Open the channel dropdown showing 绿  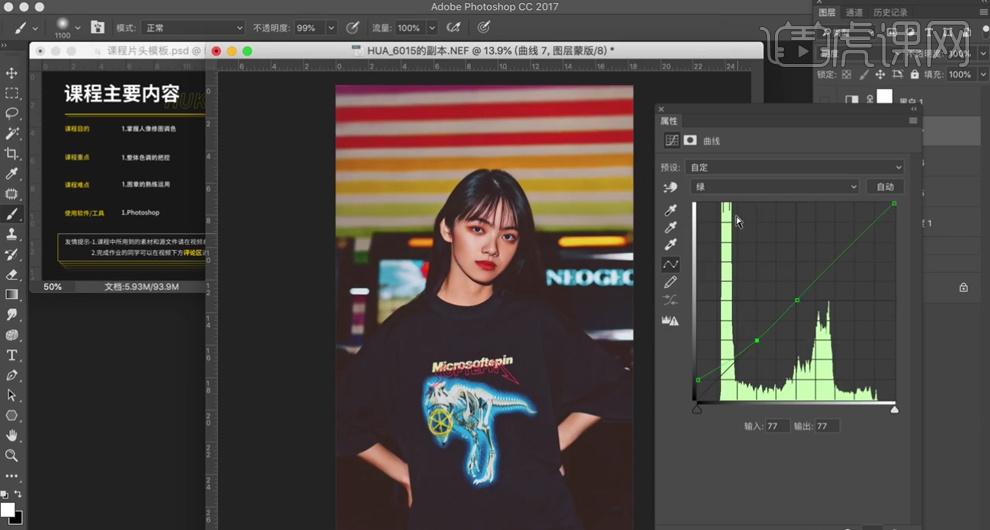[775, 186]
